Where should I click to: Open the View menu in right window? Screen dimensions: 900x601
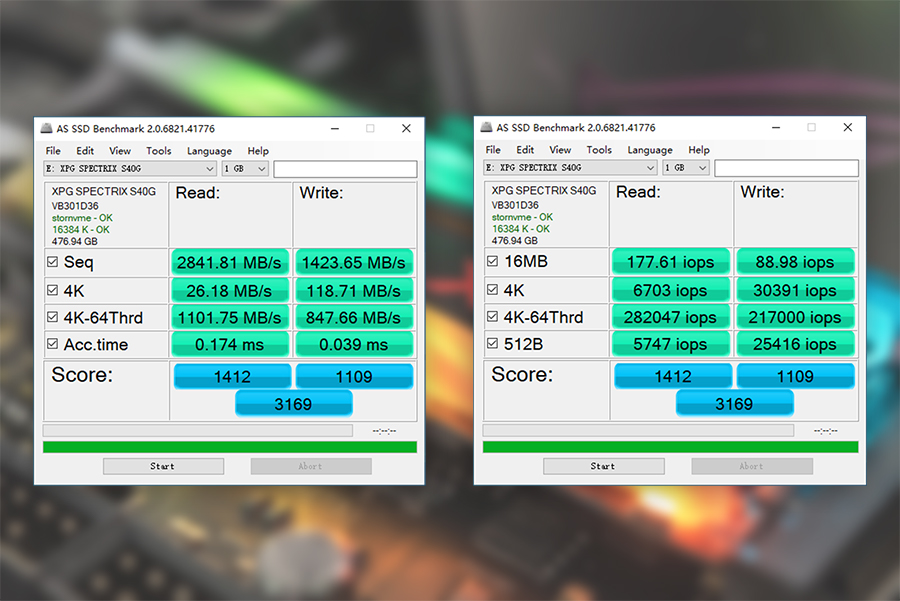click(560, 150)
